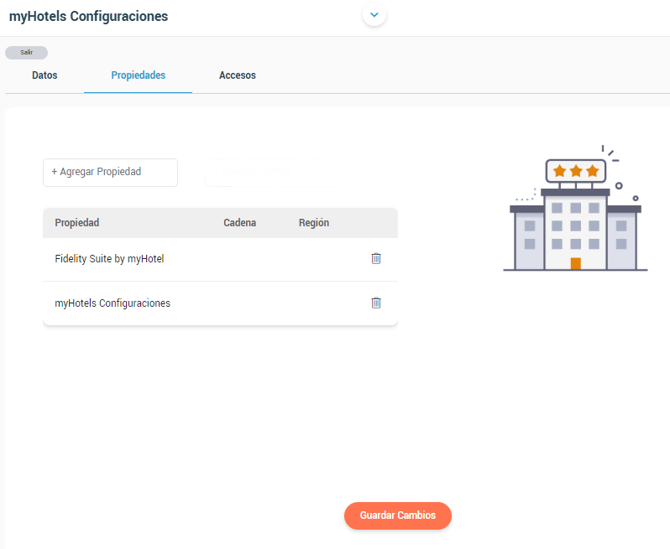Save with Guardar Cambios button
The height and width of the screenshot is (549, 670).
[x=398, y=516]
